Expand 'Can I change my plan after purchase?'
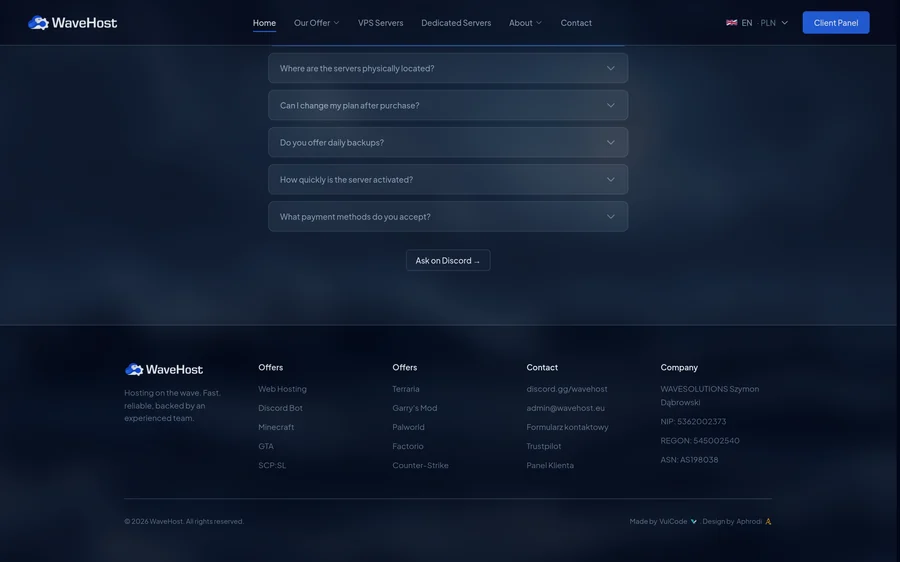Viewport: 900px width, 562px height. point(448,106)
